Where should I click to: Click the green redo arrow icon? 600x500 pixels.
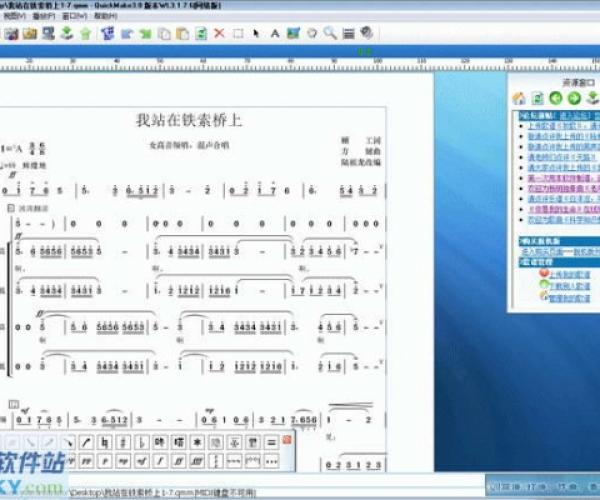point(145,34)
